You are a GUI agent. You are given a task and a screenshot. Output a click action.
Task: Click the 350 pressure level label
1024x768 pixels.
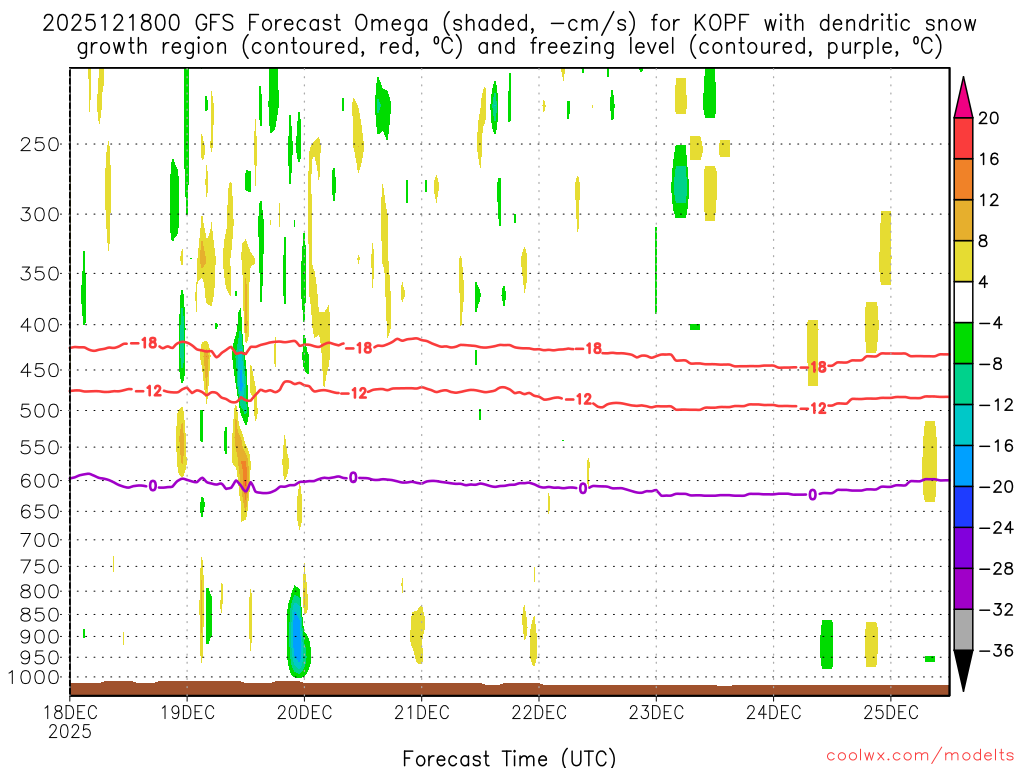coord(40,274)
